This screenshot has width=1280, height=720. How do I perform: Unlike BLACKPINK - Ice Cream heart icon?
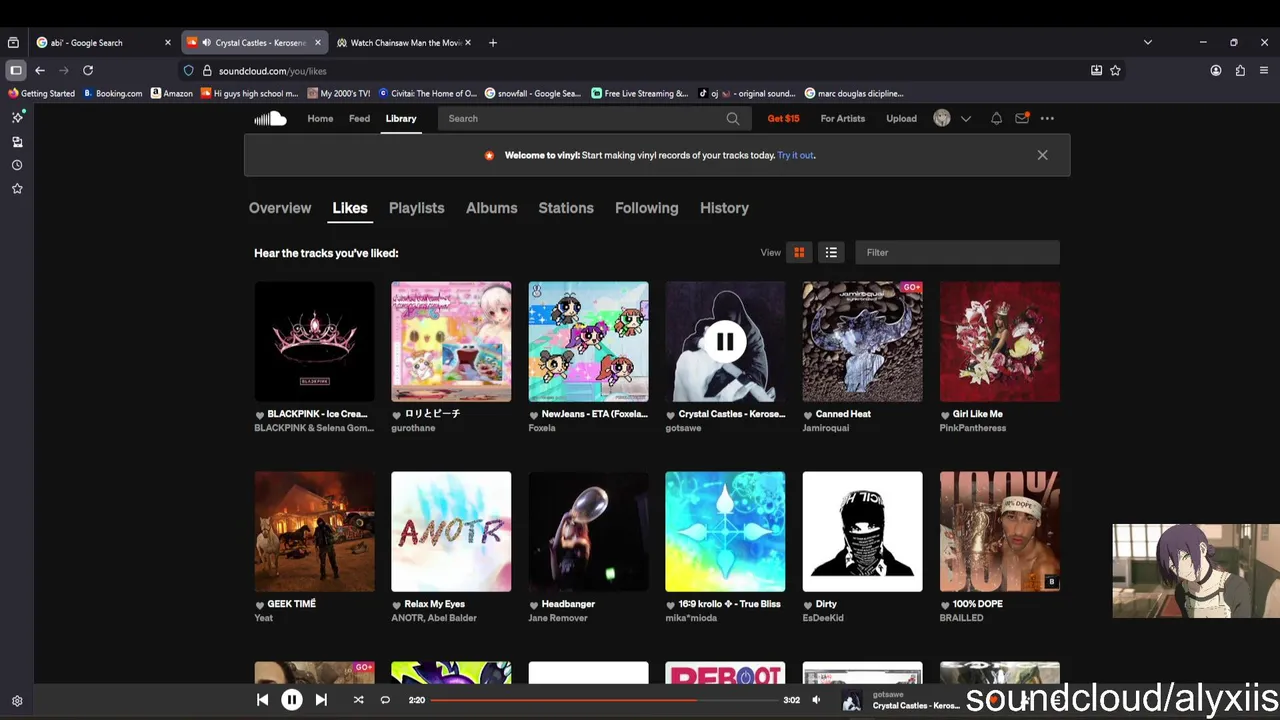(x=260, y=415)
